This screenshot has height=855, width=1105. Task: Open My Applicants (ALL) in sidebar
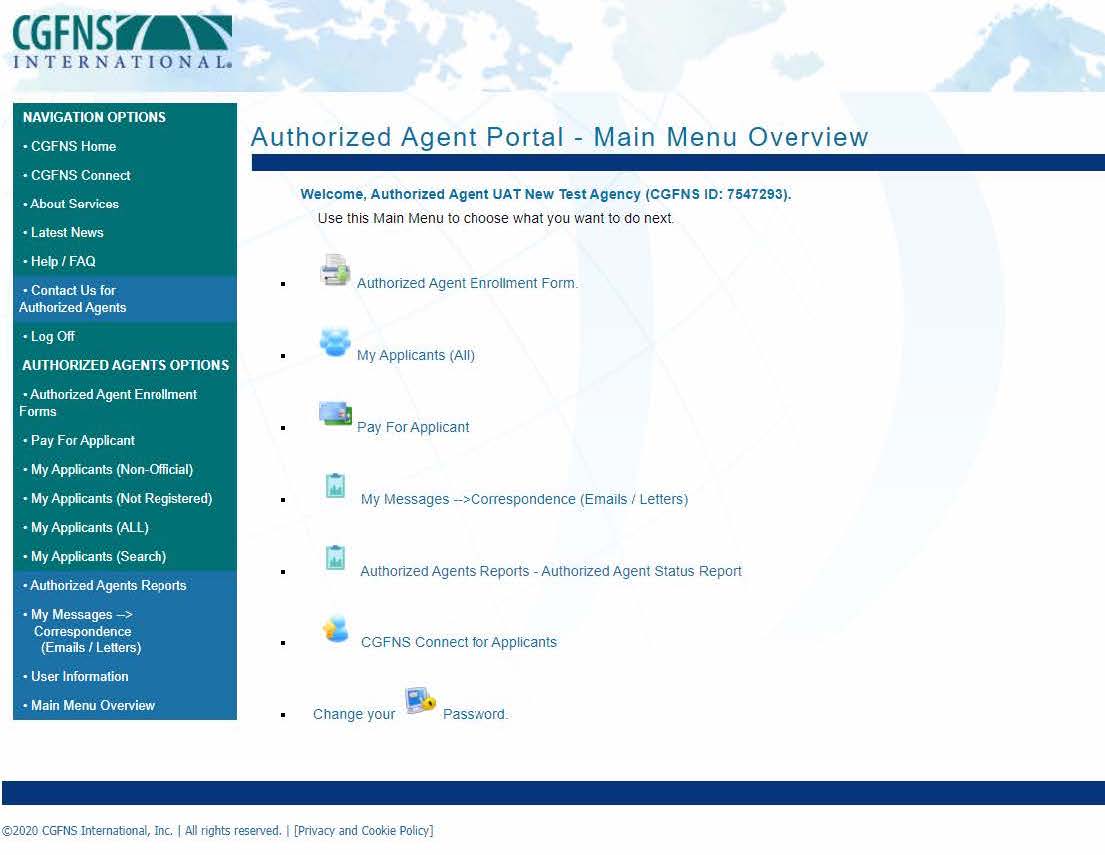(89, 527)
